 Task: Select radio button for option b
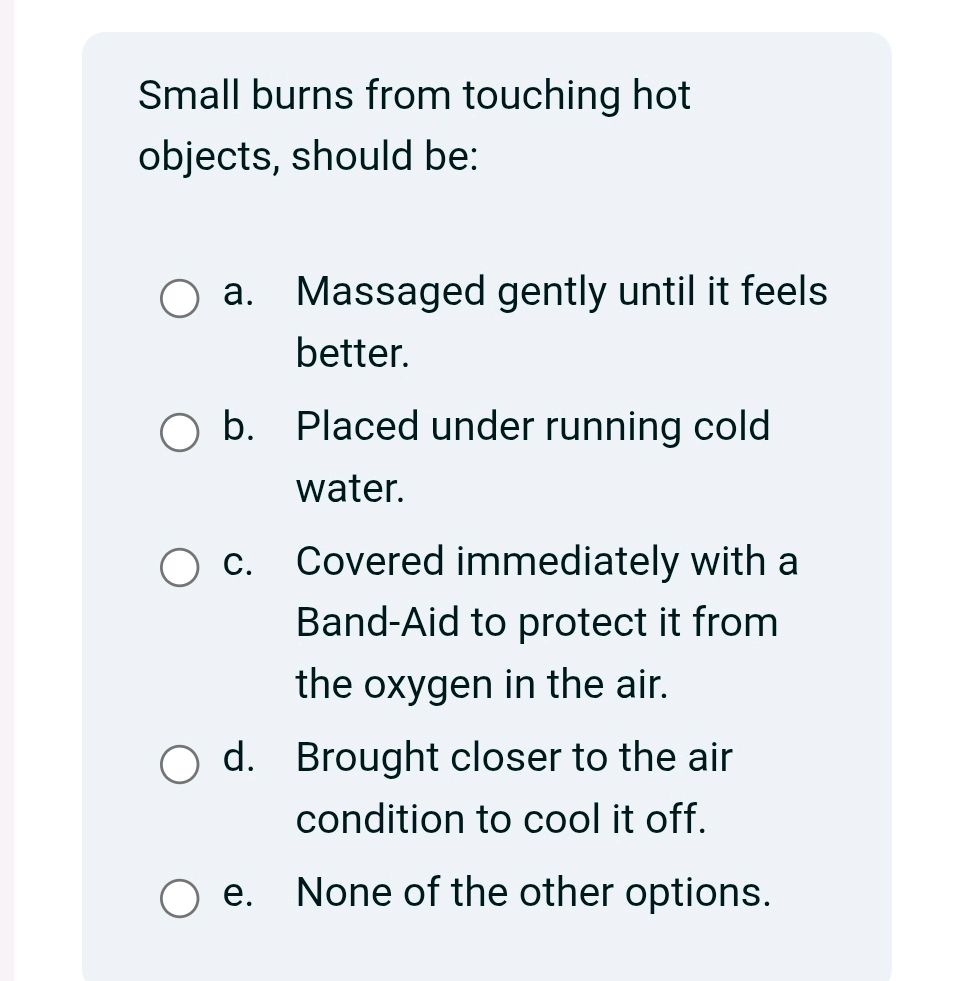[x=179, y=433]
